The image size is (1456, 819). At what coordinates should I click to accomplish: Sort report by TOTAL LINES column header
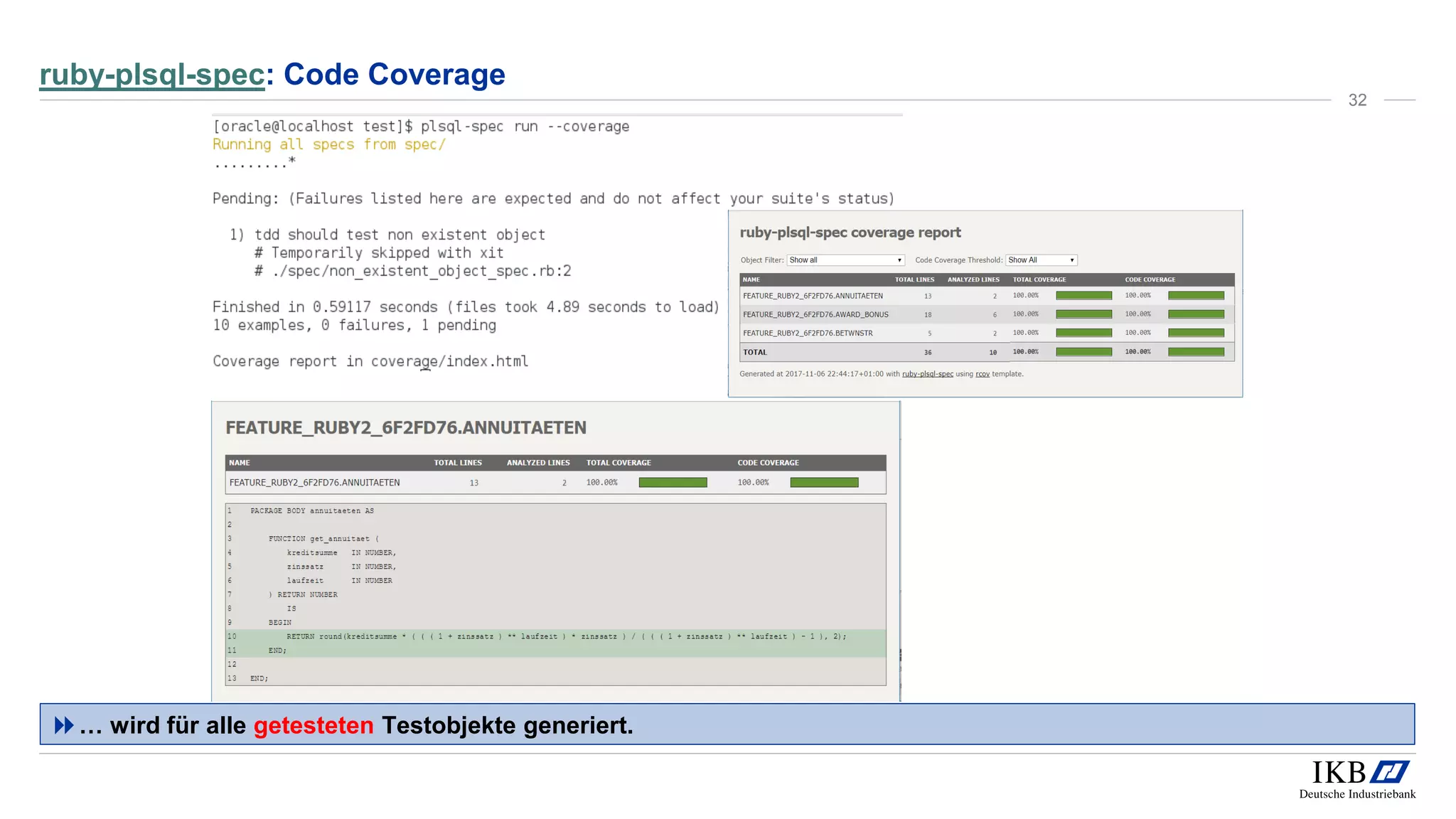[914, 279]
